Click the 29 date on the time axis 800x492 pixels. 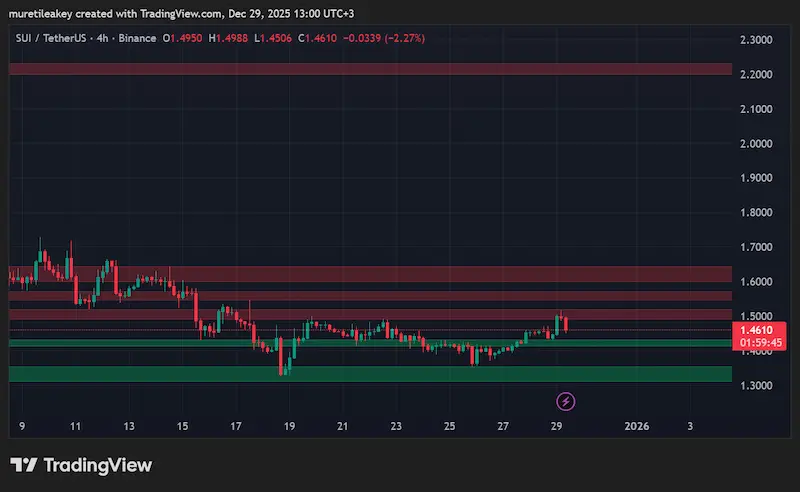(x=557, y=426)
